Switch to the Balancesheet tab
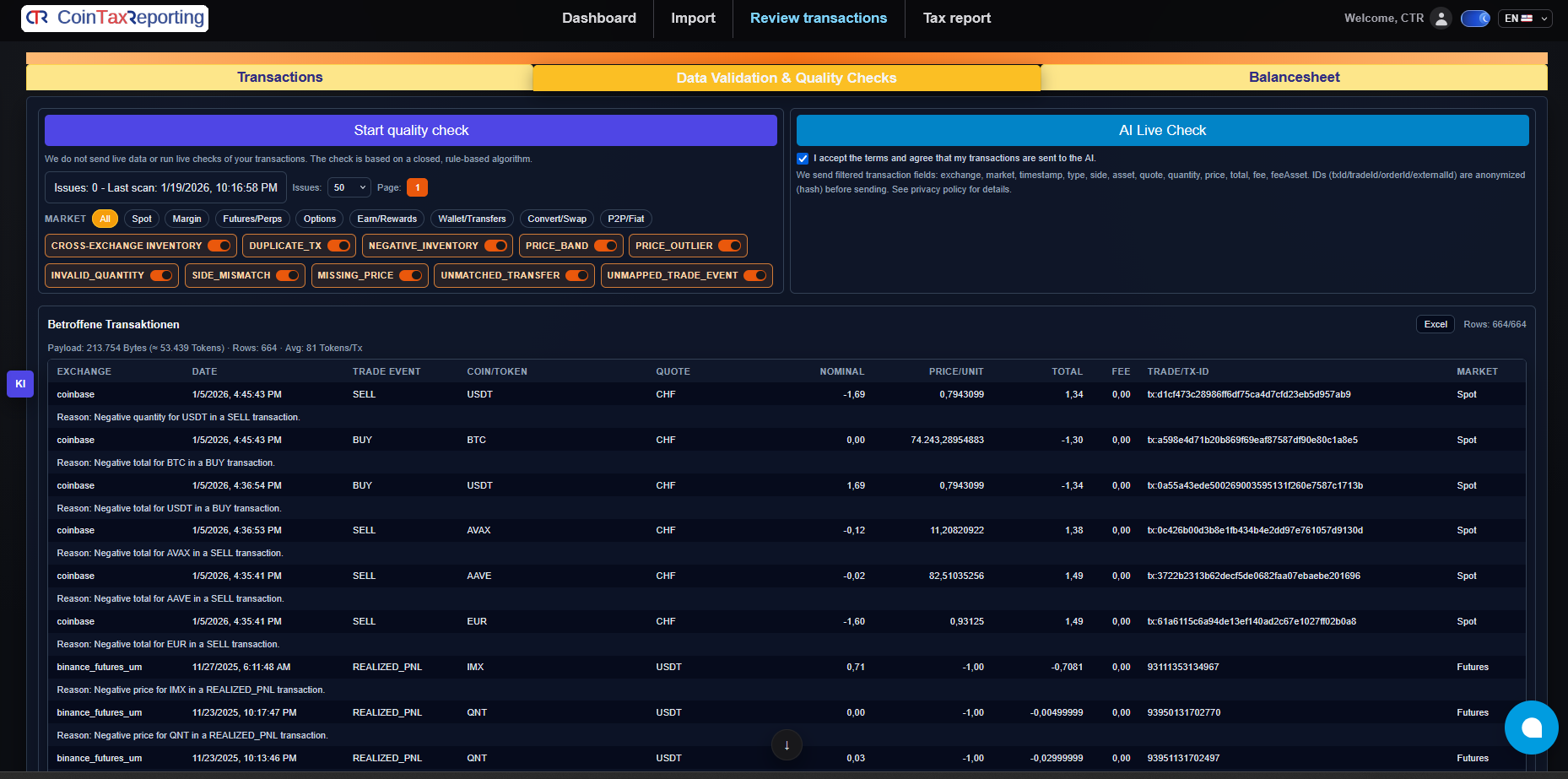This screenshot has height=779, width=1568. tap(1294, 77)
